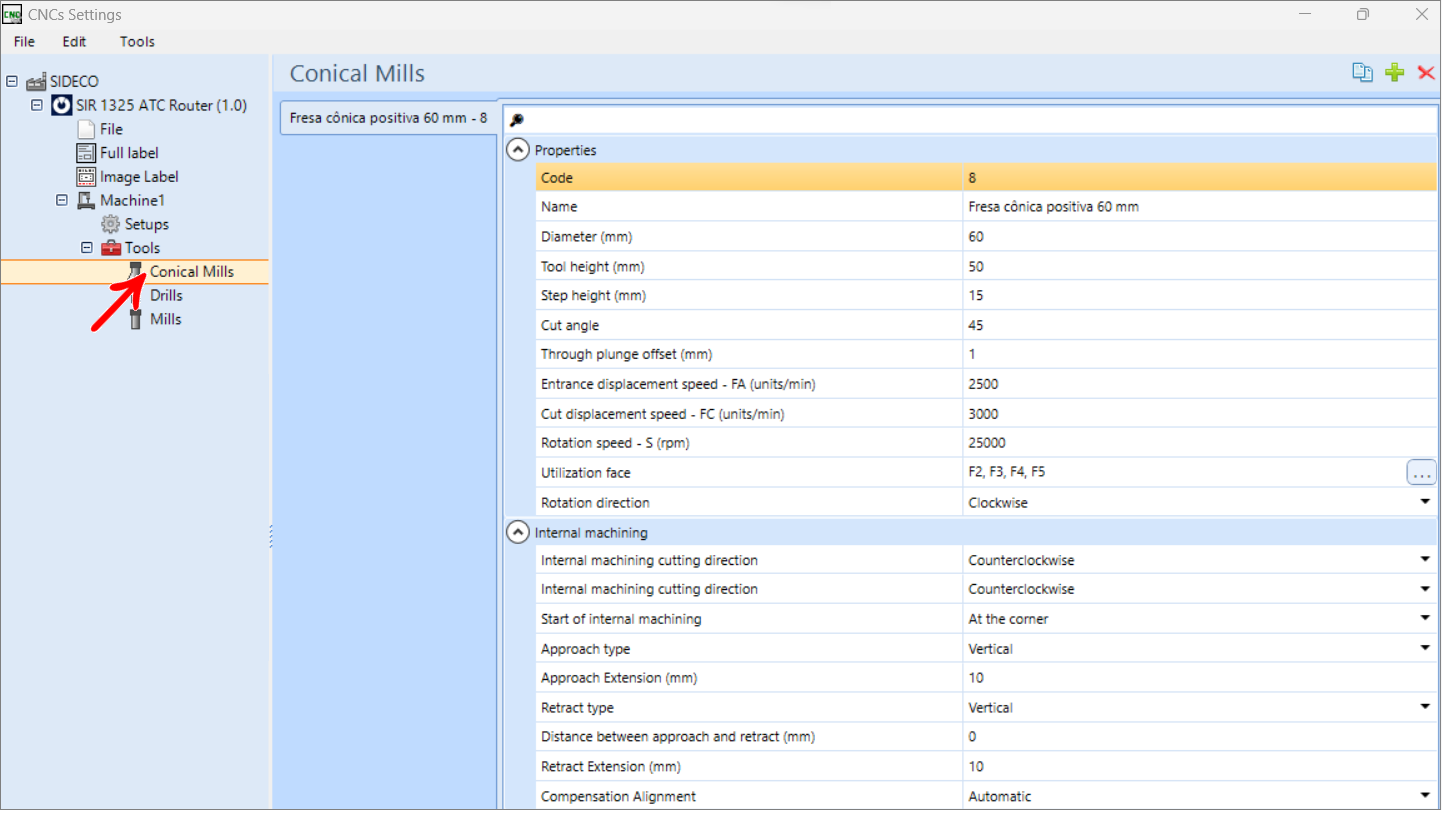Open the Tools menu in menu bar
The image size is (1448, 813).
click(137, 41)
